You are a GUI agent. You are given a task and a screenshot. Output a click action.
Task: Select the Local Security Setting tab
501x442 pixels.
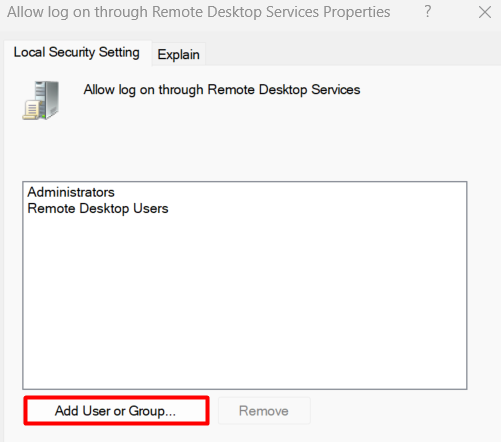click(77, 52)
